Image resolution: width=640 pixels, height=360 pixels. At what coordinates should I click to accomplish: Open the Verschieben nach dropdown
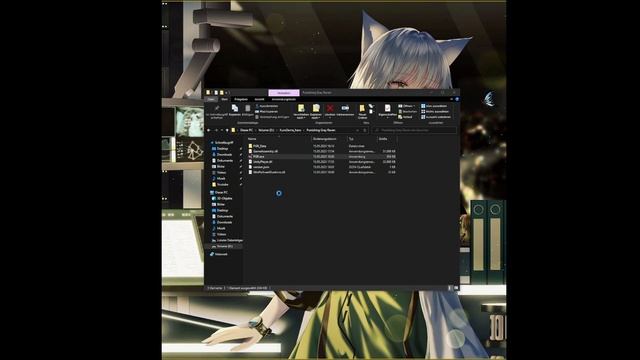click(301, 111)
